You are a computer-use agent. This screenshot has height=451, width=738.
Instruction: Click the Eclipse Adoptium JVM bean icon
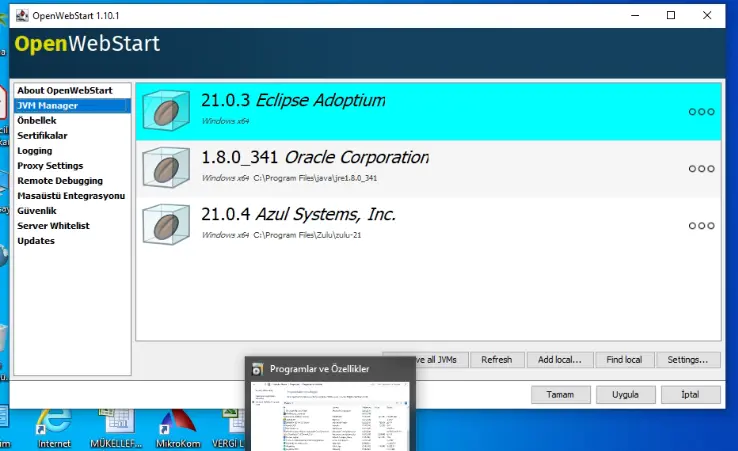click(x=166, y=111)
